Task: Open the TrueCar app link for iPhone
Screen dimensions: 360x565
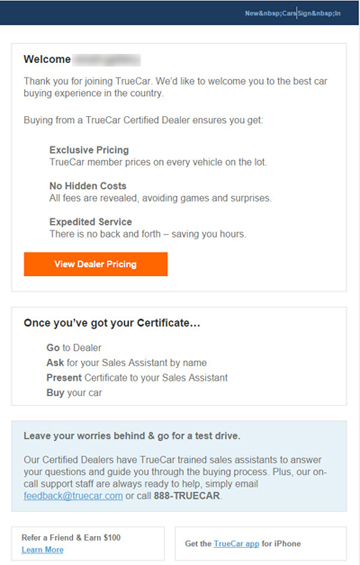Action: point(236,544)
